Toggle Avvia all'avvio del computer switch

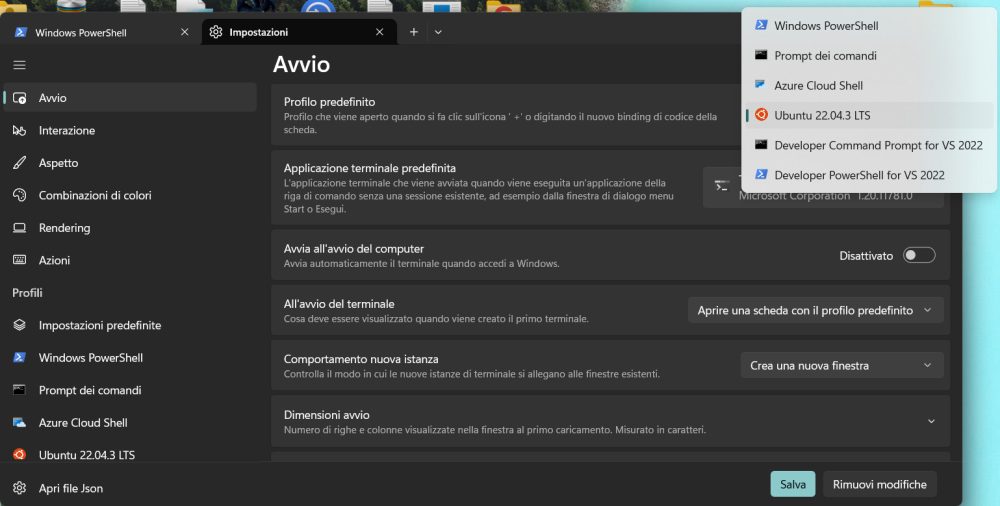point(918,255)
